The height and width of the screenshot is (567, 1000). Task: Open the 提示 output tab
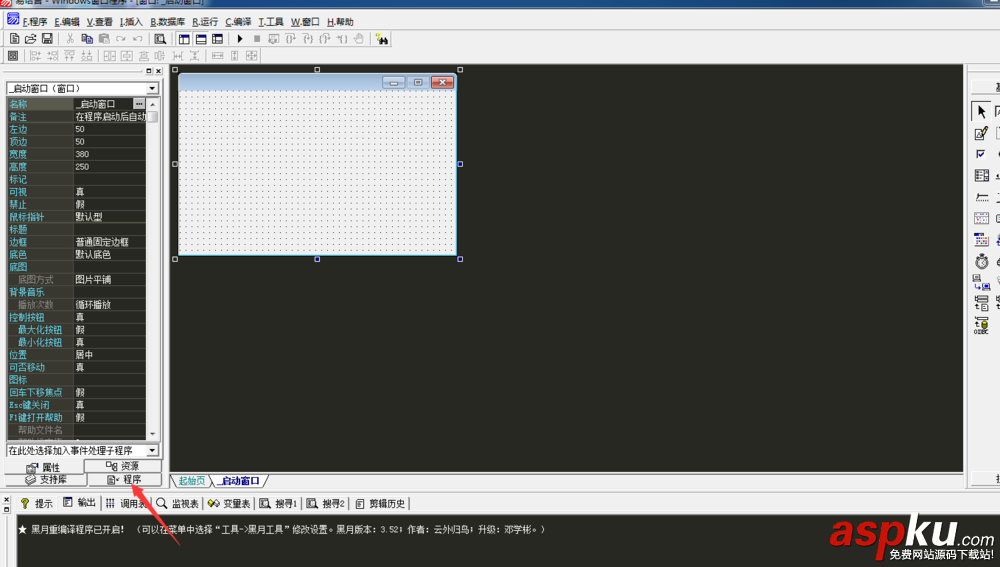click(36, 503)
